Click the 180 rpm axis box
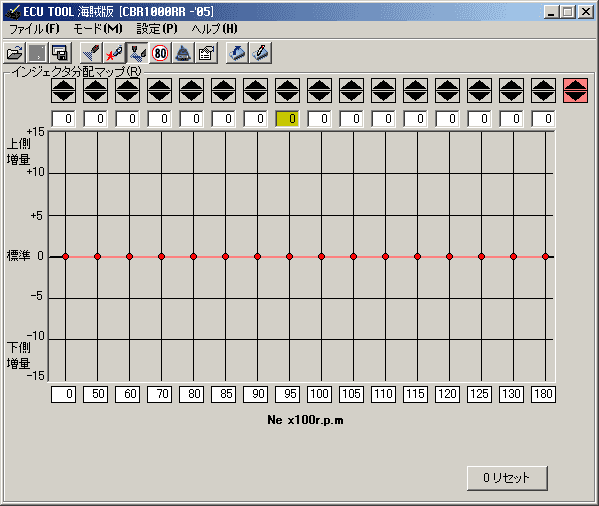Screen dimensions: 599x506 click(x=544, y=394)
